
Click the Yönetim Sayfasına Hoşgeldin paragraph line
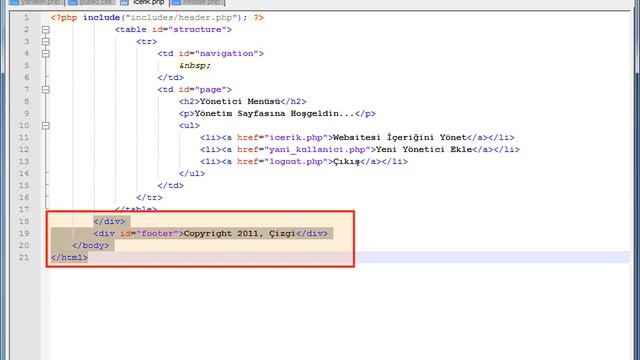[x=277, y=113]
